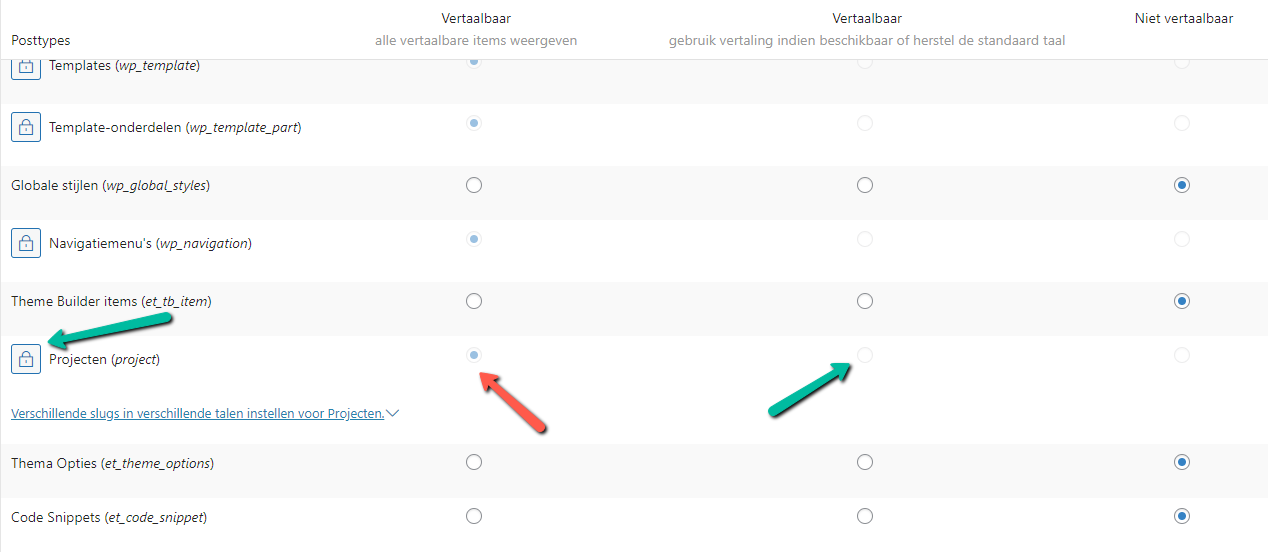Click lock icon beside Template-onderdelen
Image resolution: width=1268 pixels, height=552 pixels.
26,127
